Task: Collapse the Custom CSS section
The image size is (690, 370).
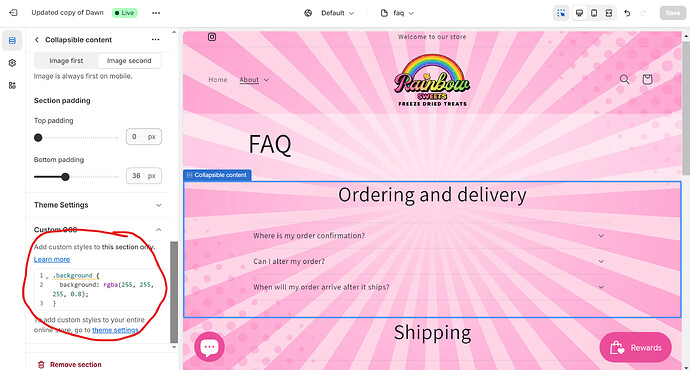Action: (158, 230)
